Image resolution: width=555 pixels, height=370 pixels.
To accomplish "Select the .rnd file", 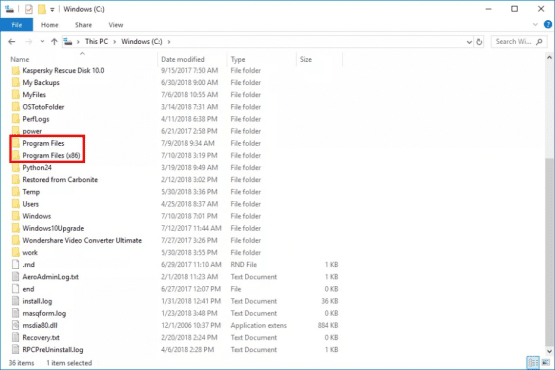I will 28,264.
